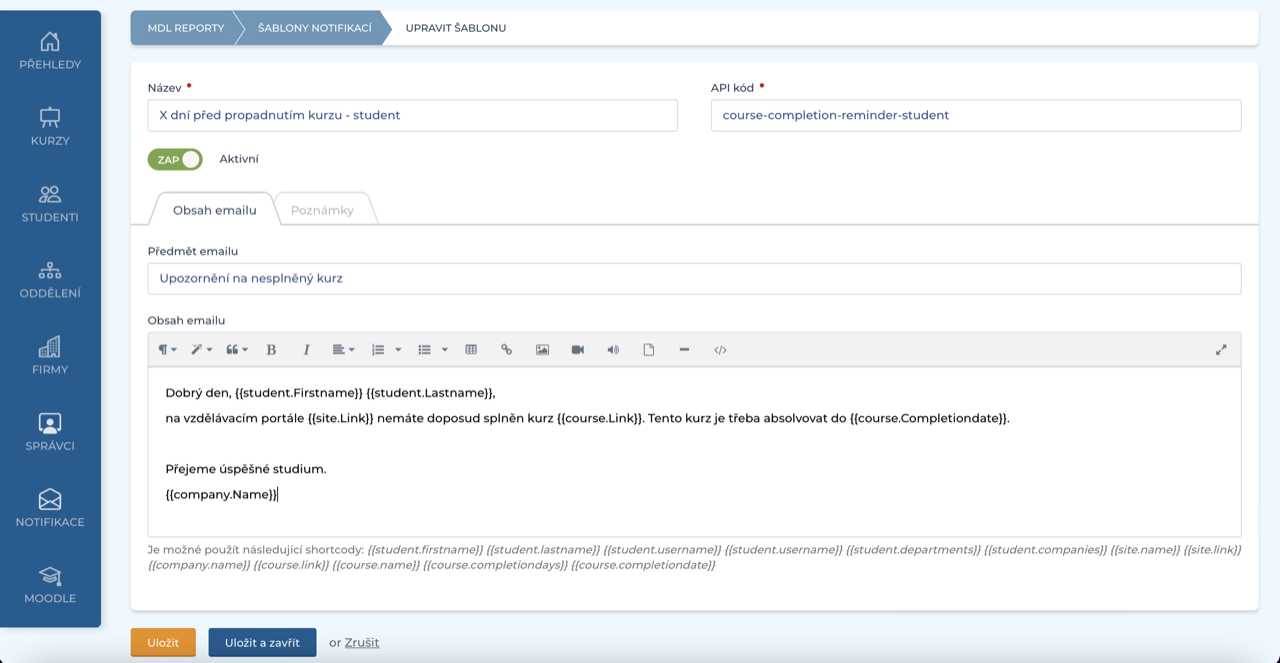This screenshot has width=1280, height=663.
Task: Expand the ordered list options arrow
Action: 398,350
